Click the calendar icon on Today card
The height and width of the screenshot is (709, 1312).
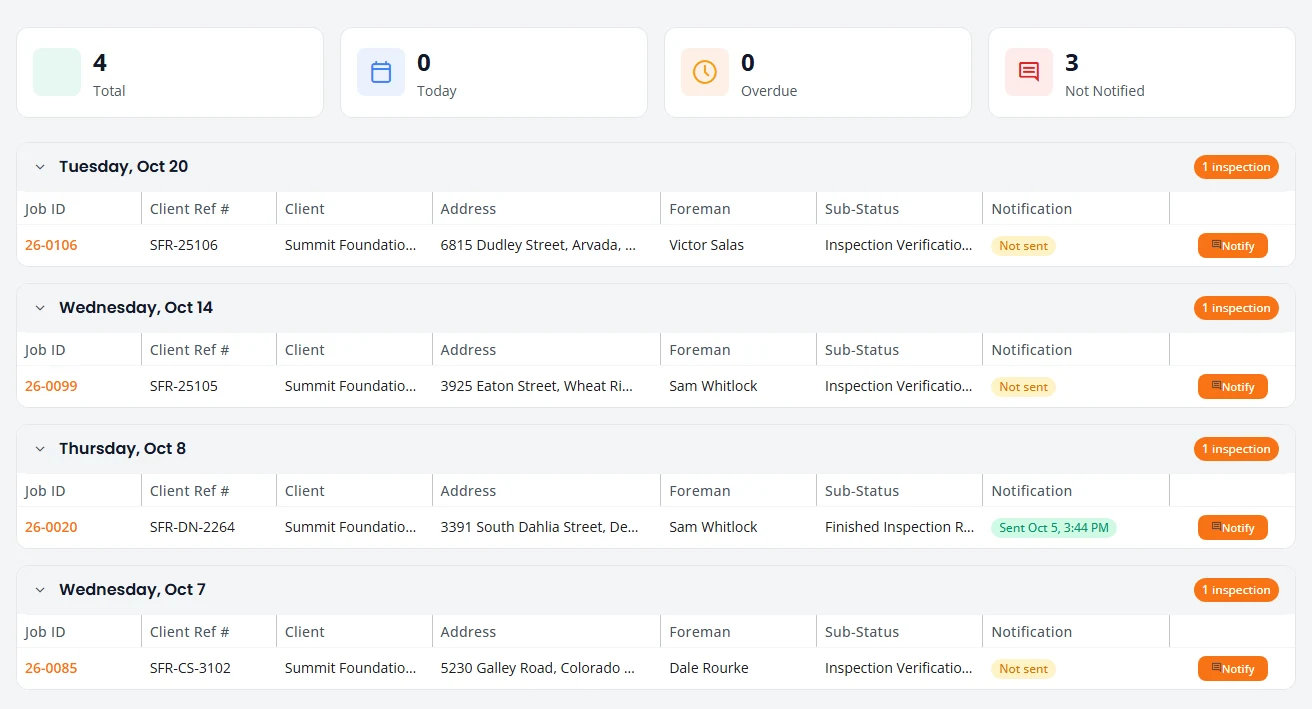[x=381, y=72]
